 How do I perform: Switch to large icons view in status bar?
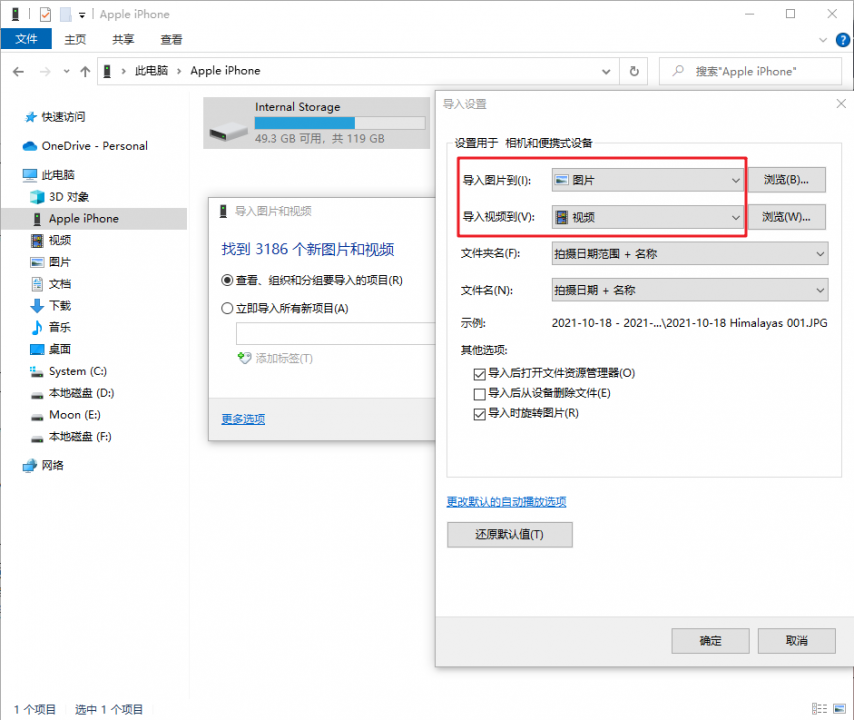[839, 709]
